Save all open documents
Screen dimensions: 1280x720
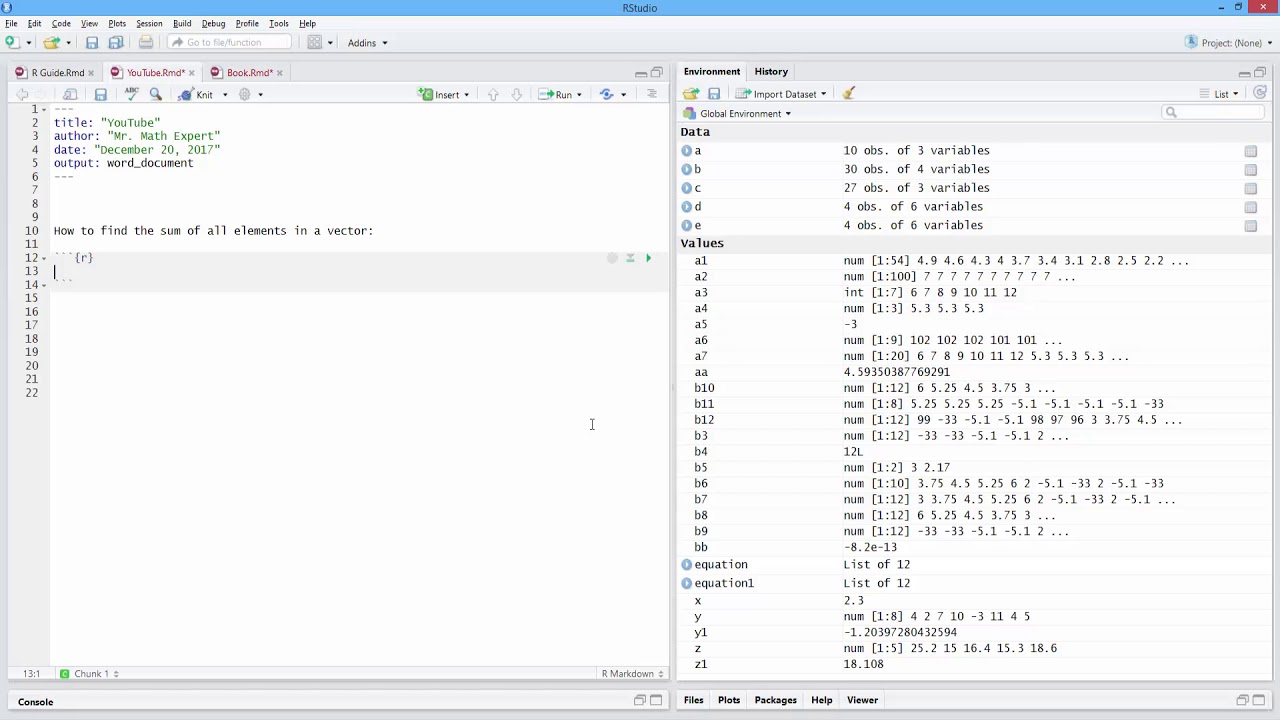[116, 42]
